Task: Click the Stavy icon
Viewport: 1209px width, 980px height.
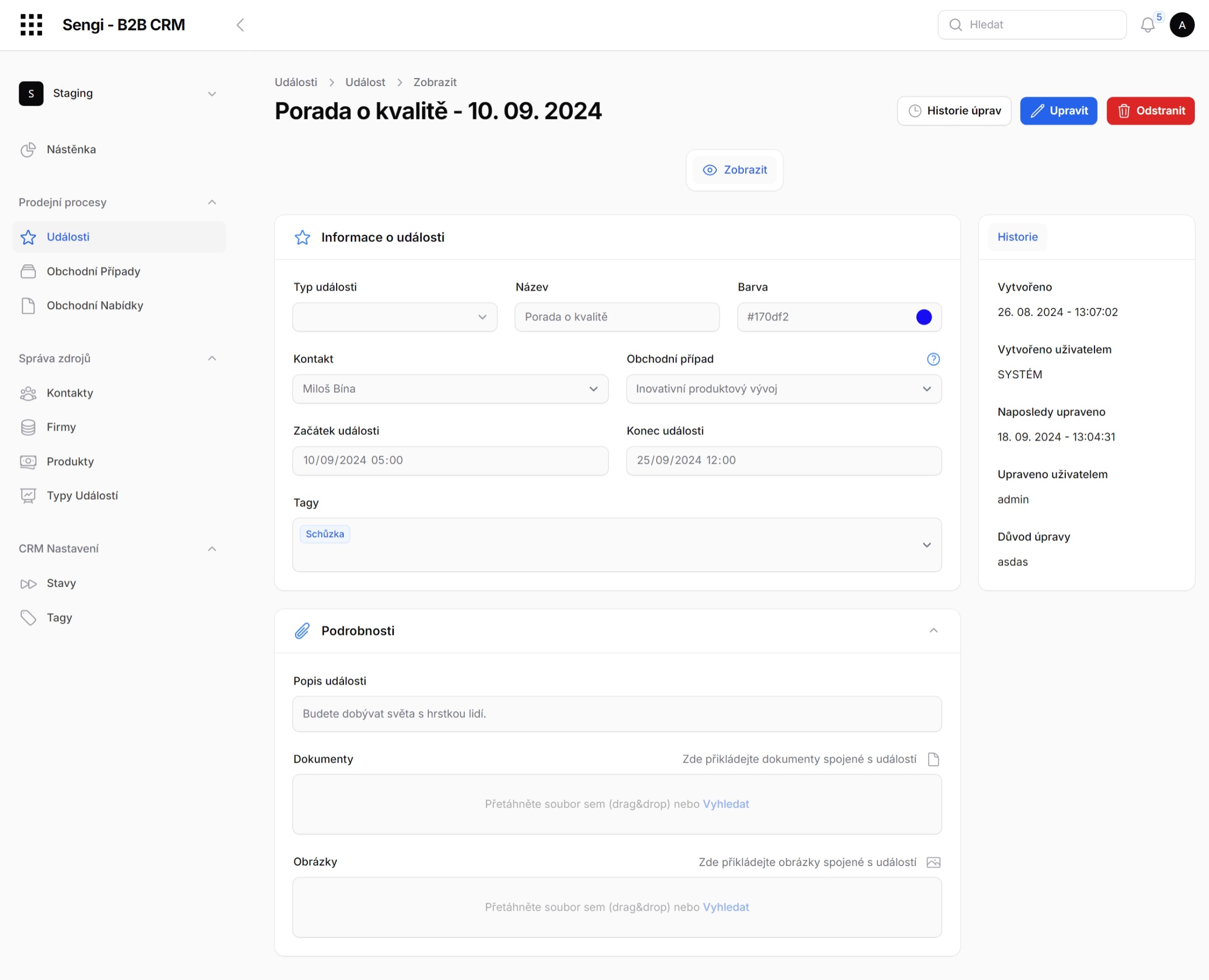Action: 28,584
